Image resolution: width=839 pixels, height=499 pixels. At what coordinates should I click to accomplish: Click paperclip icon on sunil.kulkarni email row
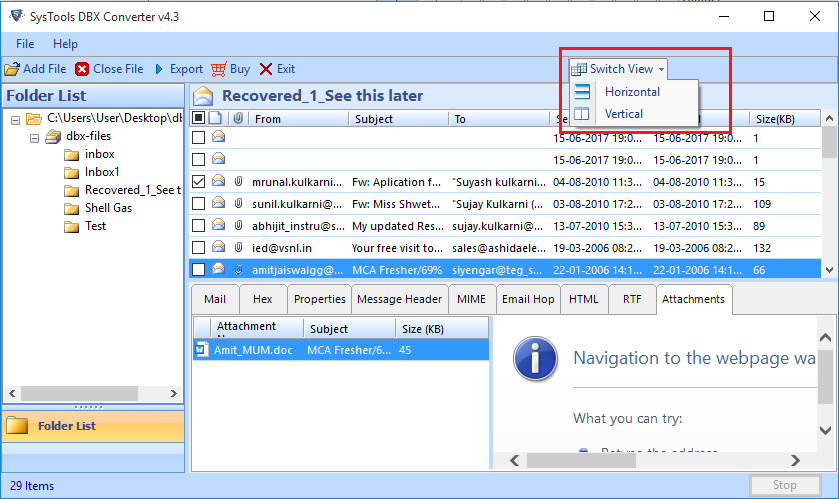tap(239, 203)
